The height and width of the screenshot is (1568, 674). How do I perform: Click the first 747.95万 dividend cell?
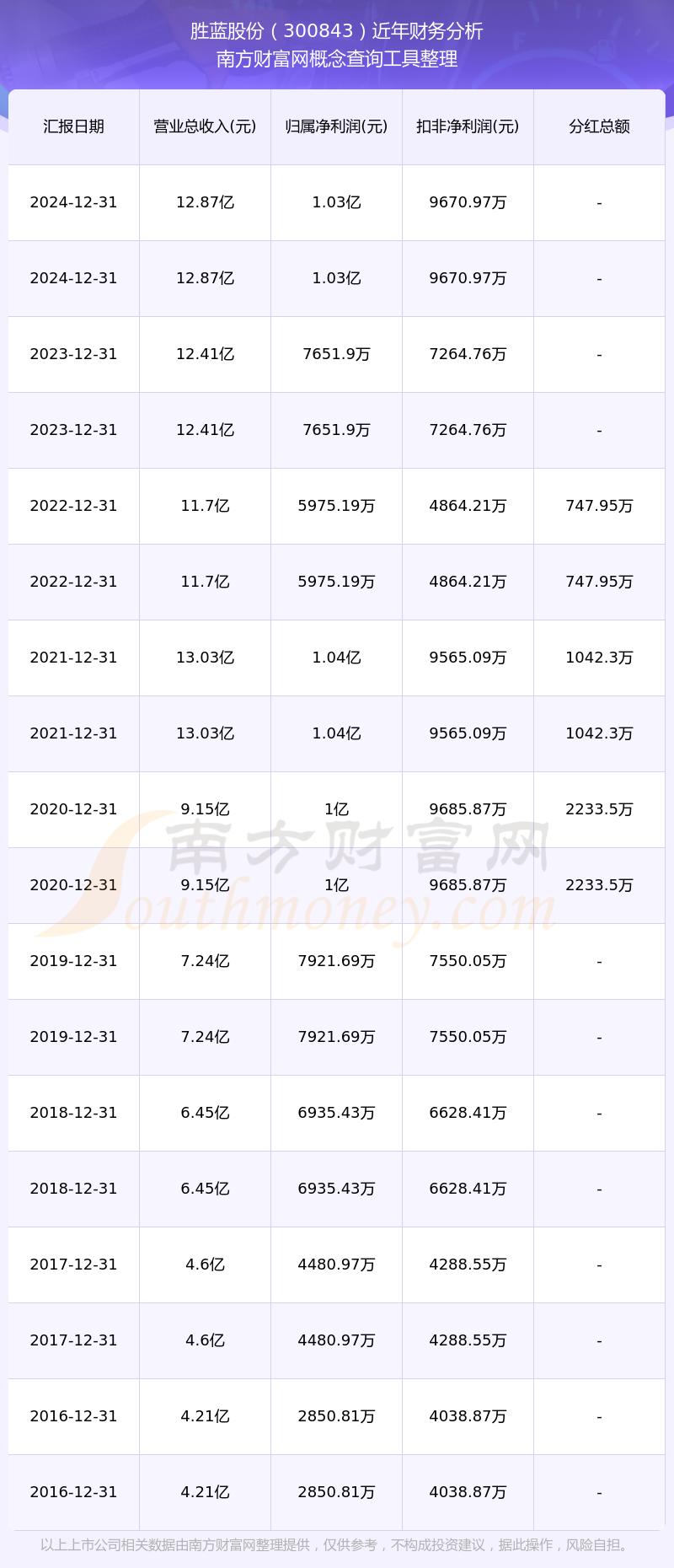599,506
